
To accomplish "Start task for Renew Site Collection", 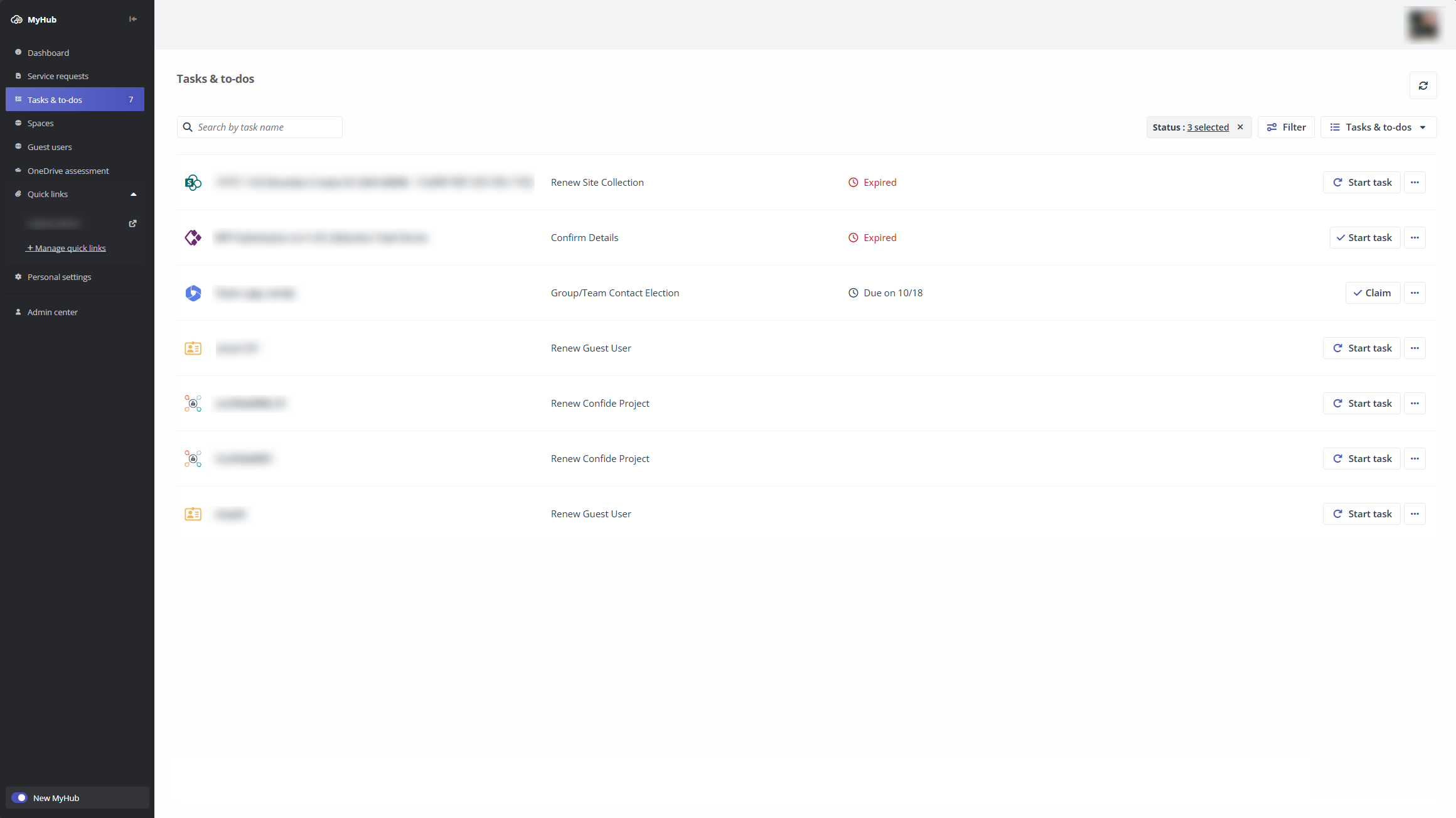I will coord(1361,182).
